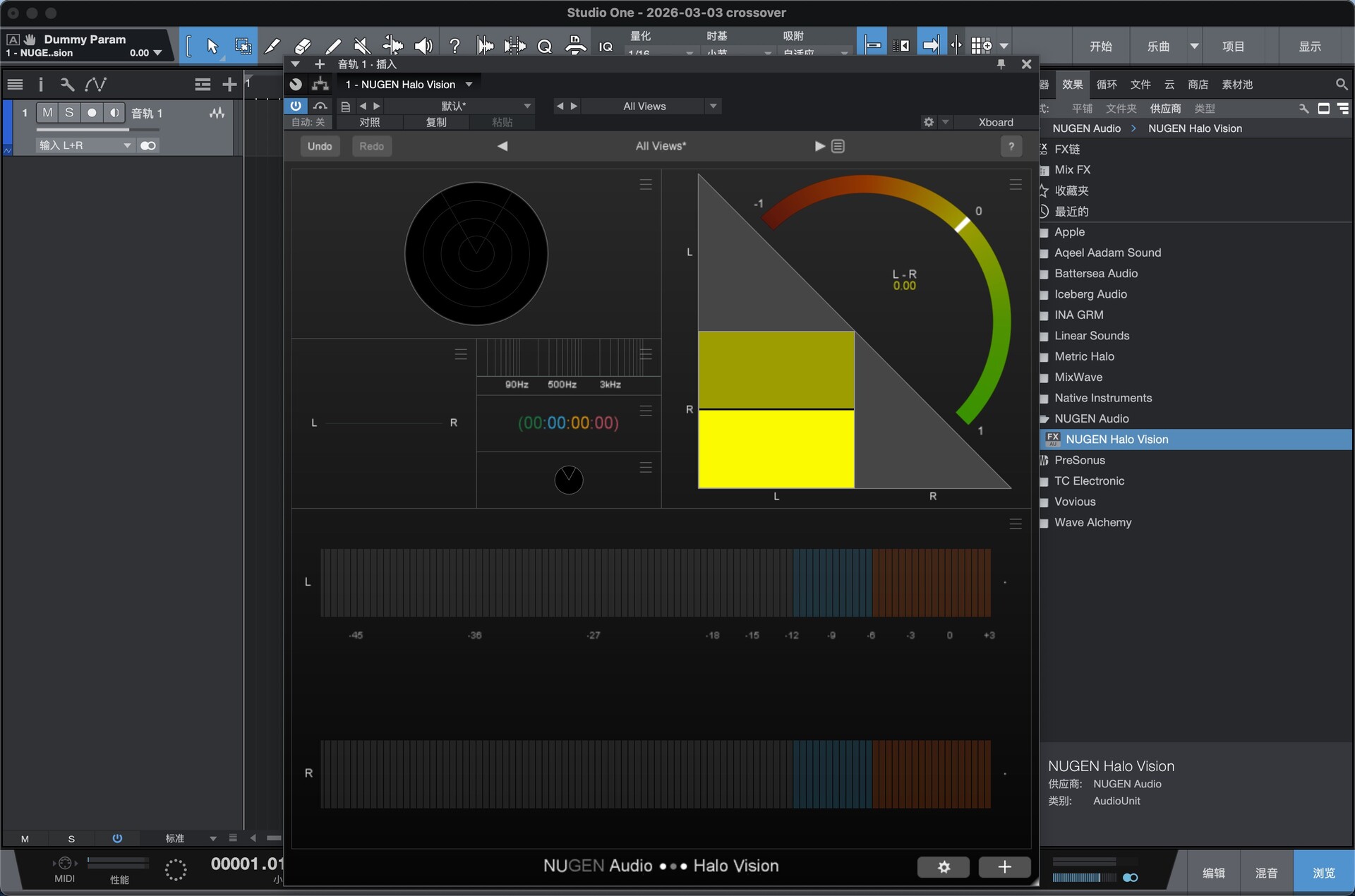Toggle track 1 monitor button
Image resolution: width=1355 pixels, height=896 pixels.
114,113
